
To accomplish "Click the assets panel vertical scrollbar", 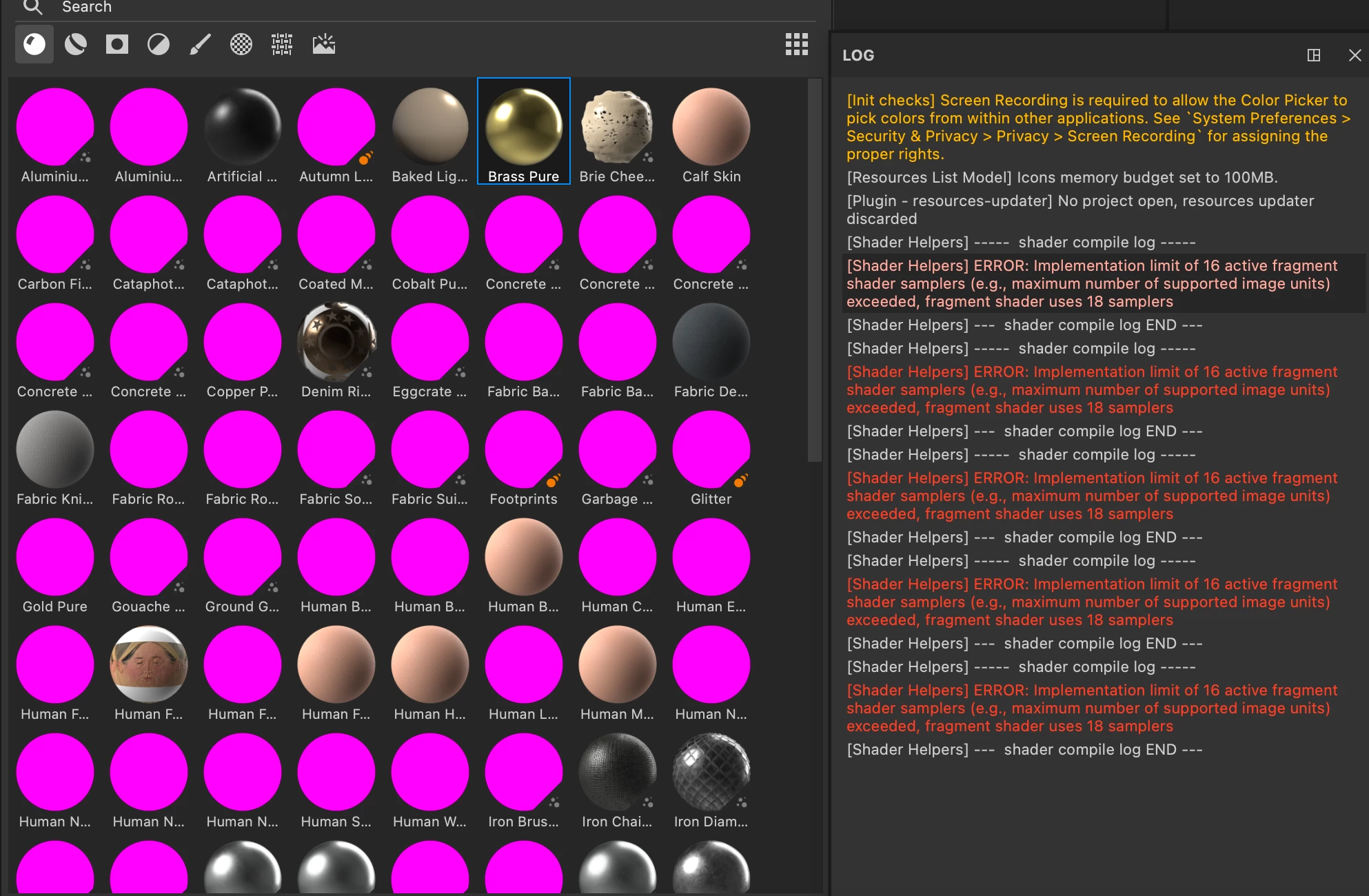I will pyautogui.click(x=815, y=269).
